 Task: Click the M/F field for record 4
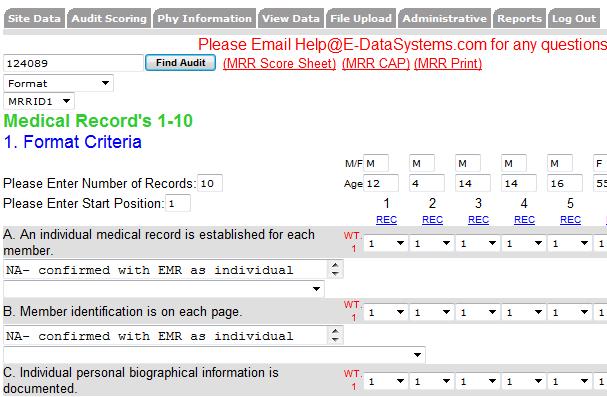514,163
